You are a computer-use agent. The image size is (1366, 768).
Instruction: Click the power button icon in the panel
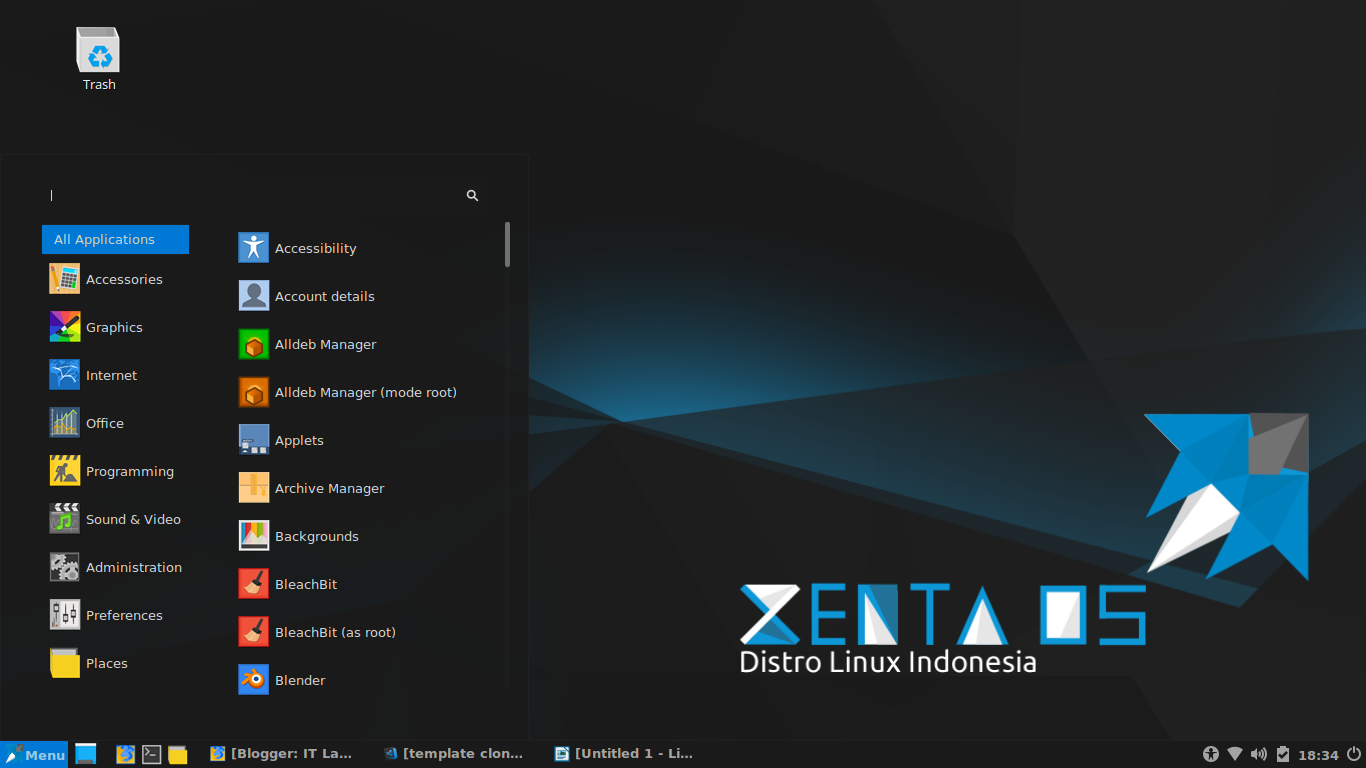pyautogui.click(x=1354, y=754)
